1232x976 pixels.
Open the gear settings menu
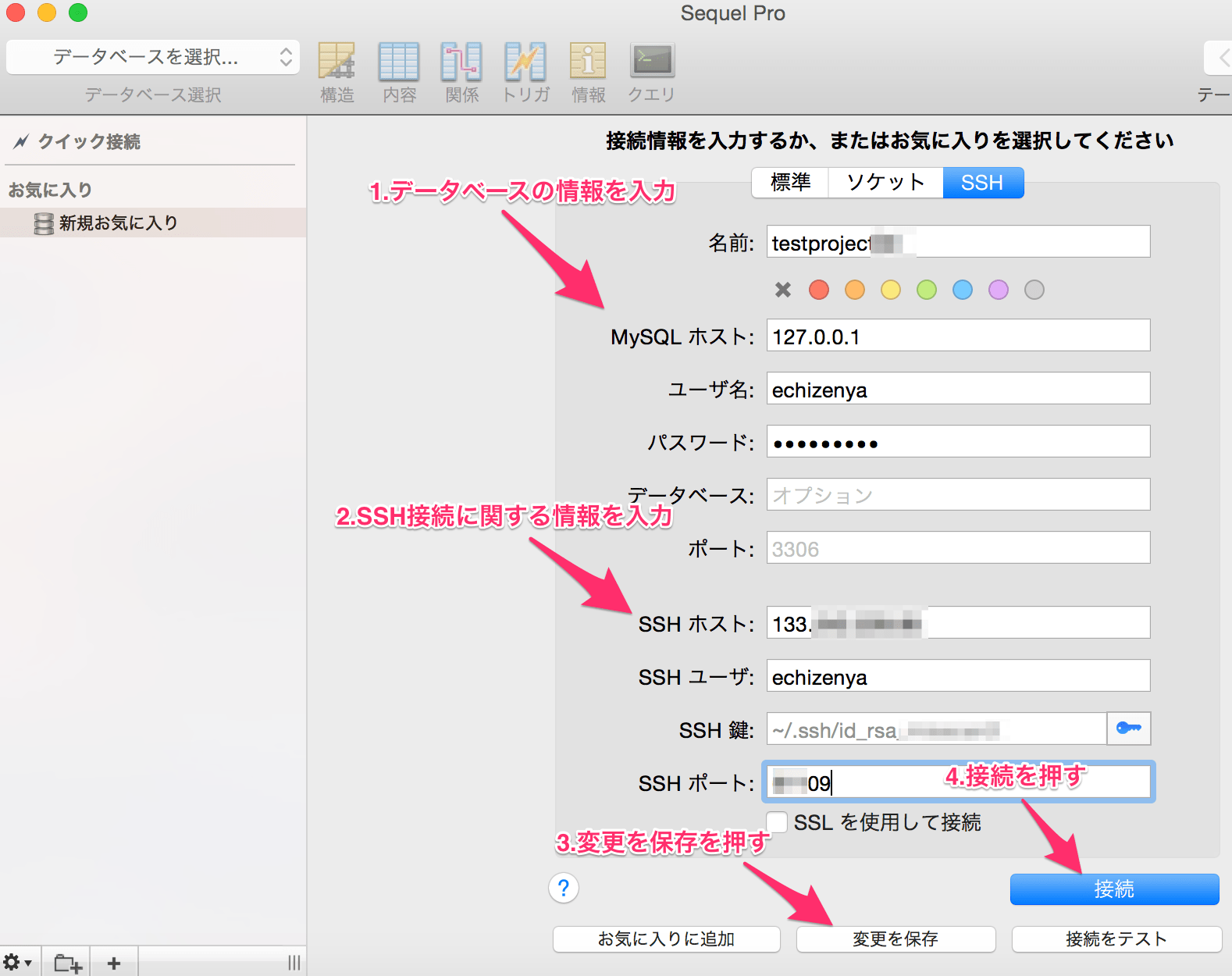16,963
